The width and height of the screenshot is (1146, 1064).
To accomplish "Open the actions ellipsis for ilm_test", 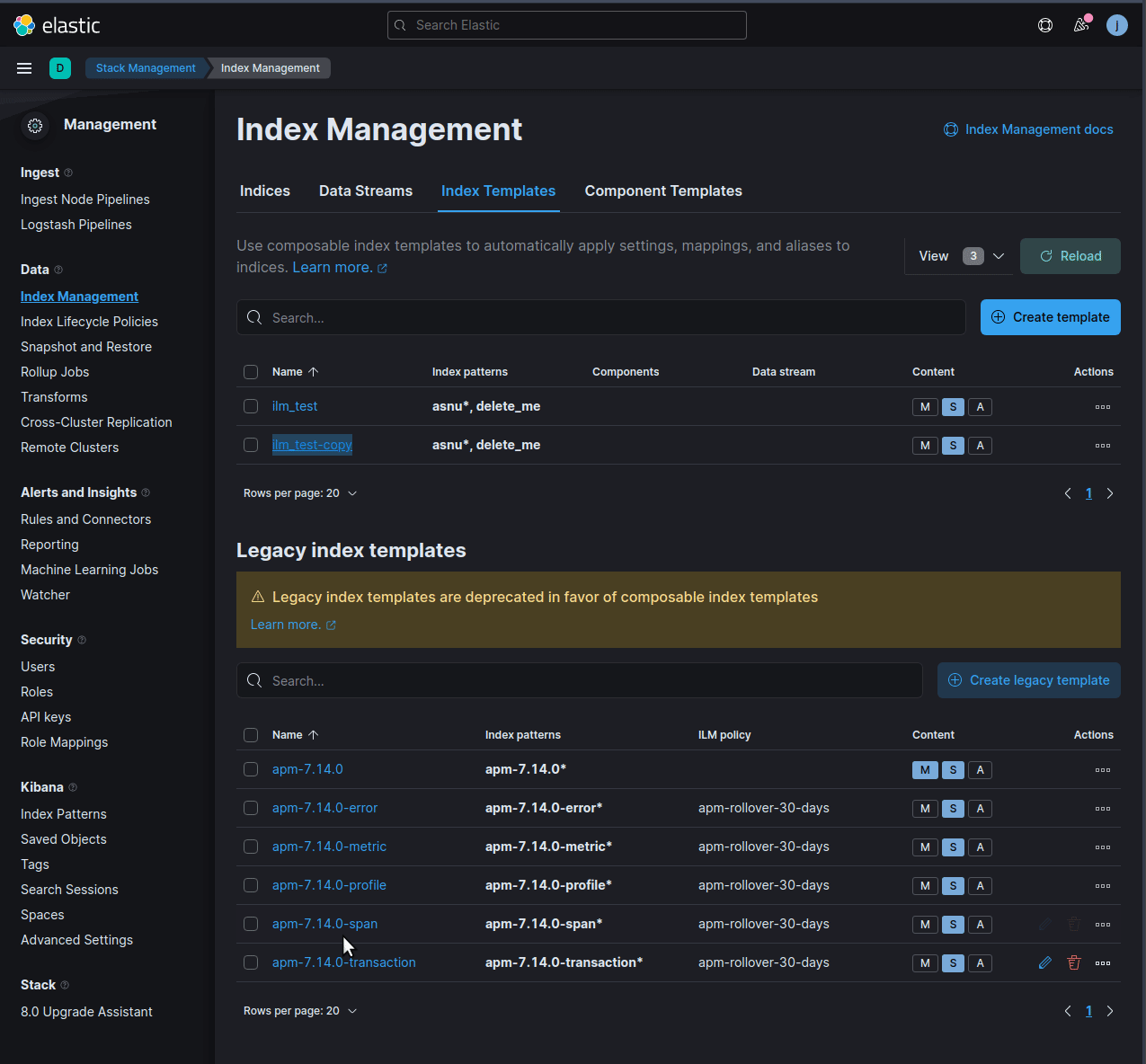I will 1103,406.
